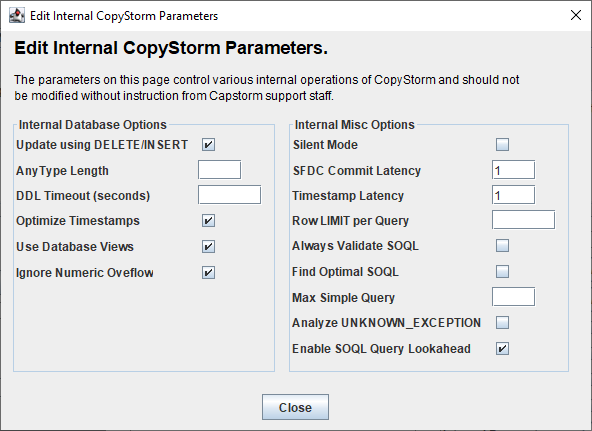Uncheck Ignore Numeric Oveflow option

[208, 272]
